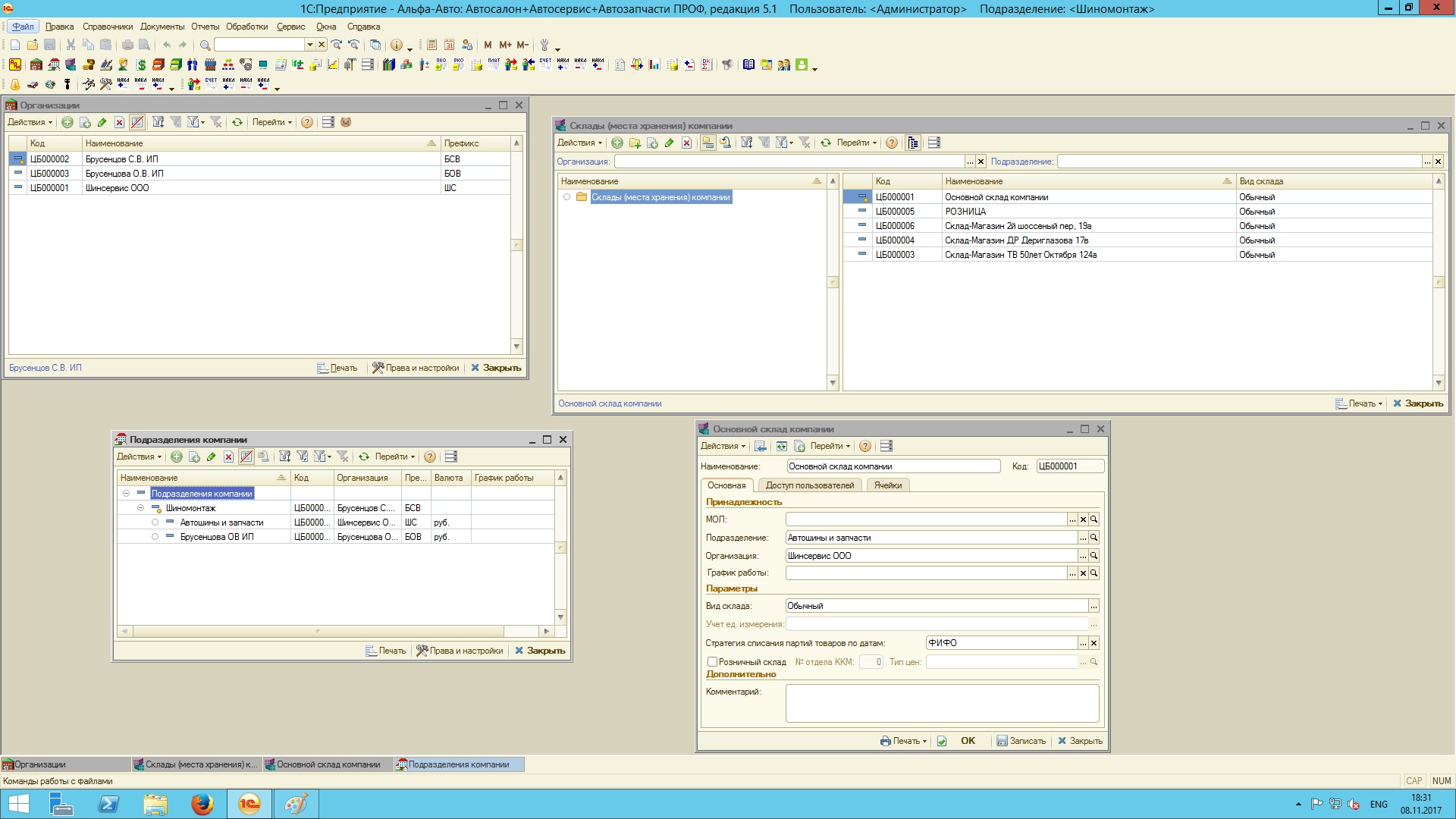
Task: Add new item in Подразделения компании window
Action: [177, 457]
